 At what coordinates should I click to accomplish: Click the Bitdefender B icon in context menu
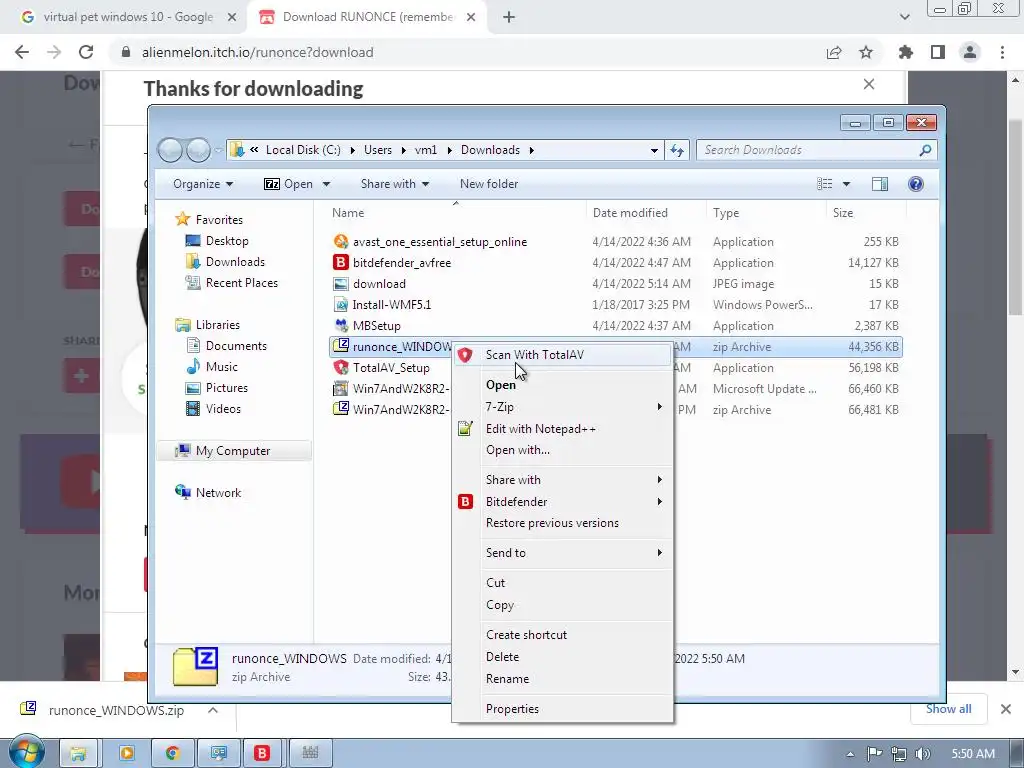[x=465, y=502]
